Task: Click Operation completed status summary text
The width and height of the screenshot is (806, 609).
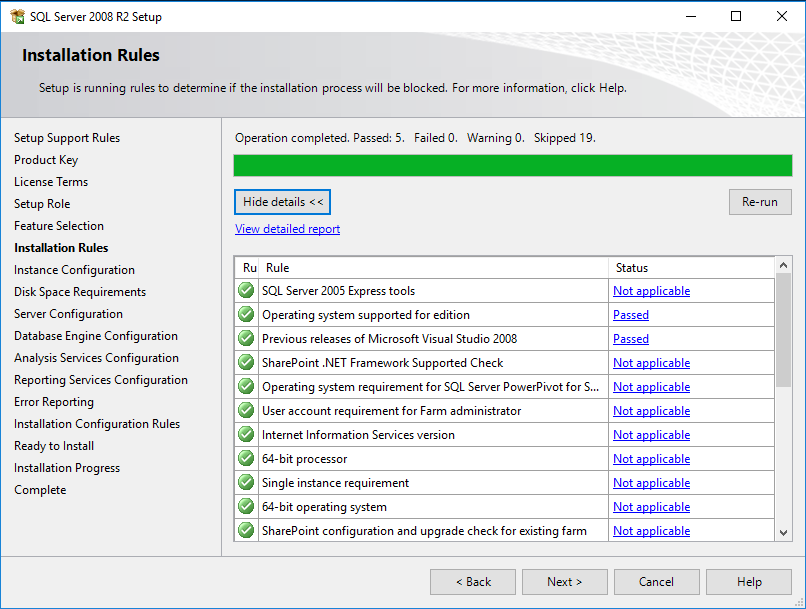Action: (415, 138)
